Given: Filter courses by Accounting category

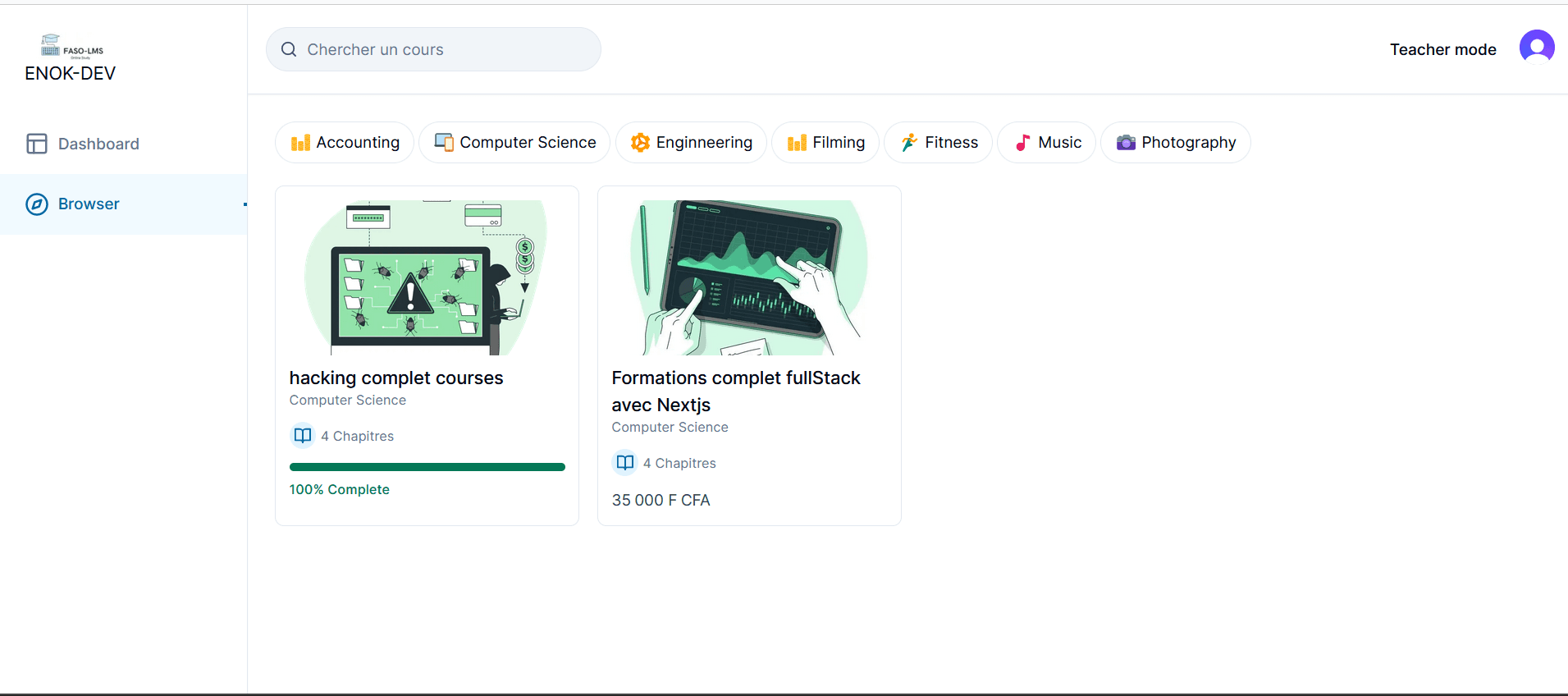Looking at the screenshot, I should pyautogui.click(x=345, y=143).
